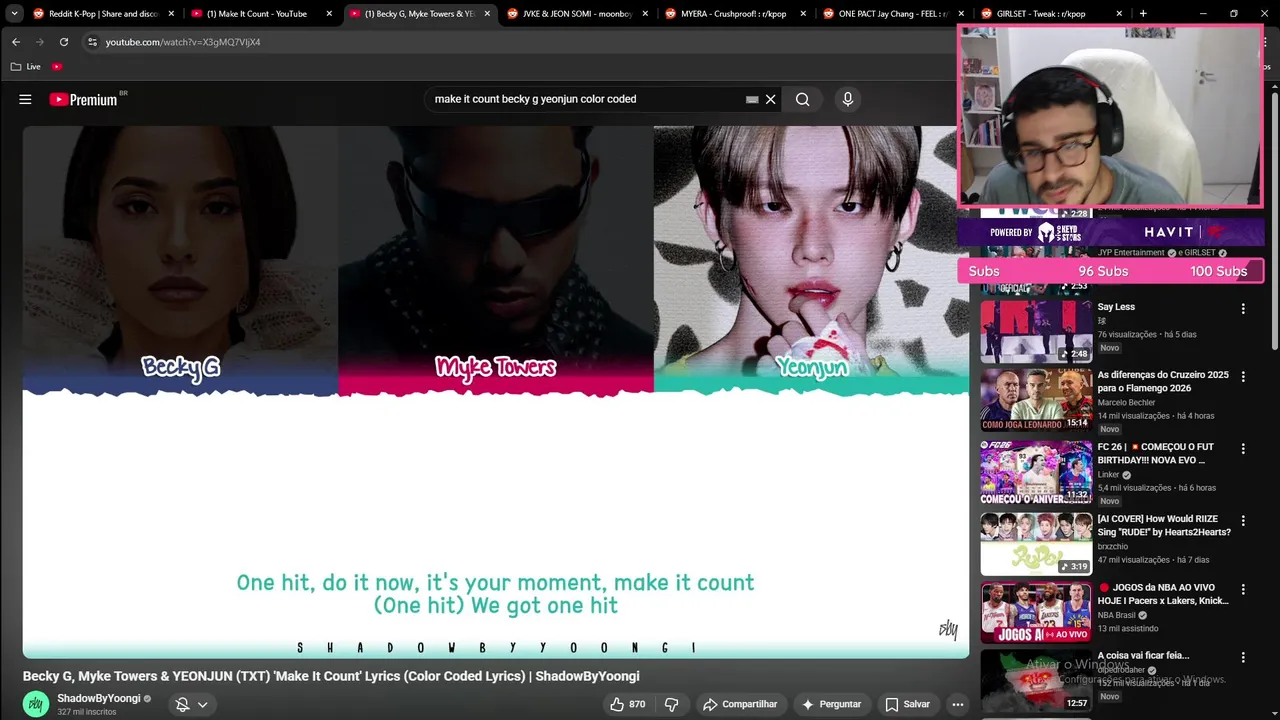The height and width of the screenshot is (720, 1280).
Task: Open the Live bookmarks folder
Action: click(26, 66)
